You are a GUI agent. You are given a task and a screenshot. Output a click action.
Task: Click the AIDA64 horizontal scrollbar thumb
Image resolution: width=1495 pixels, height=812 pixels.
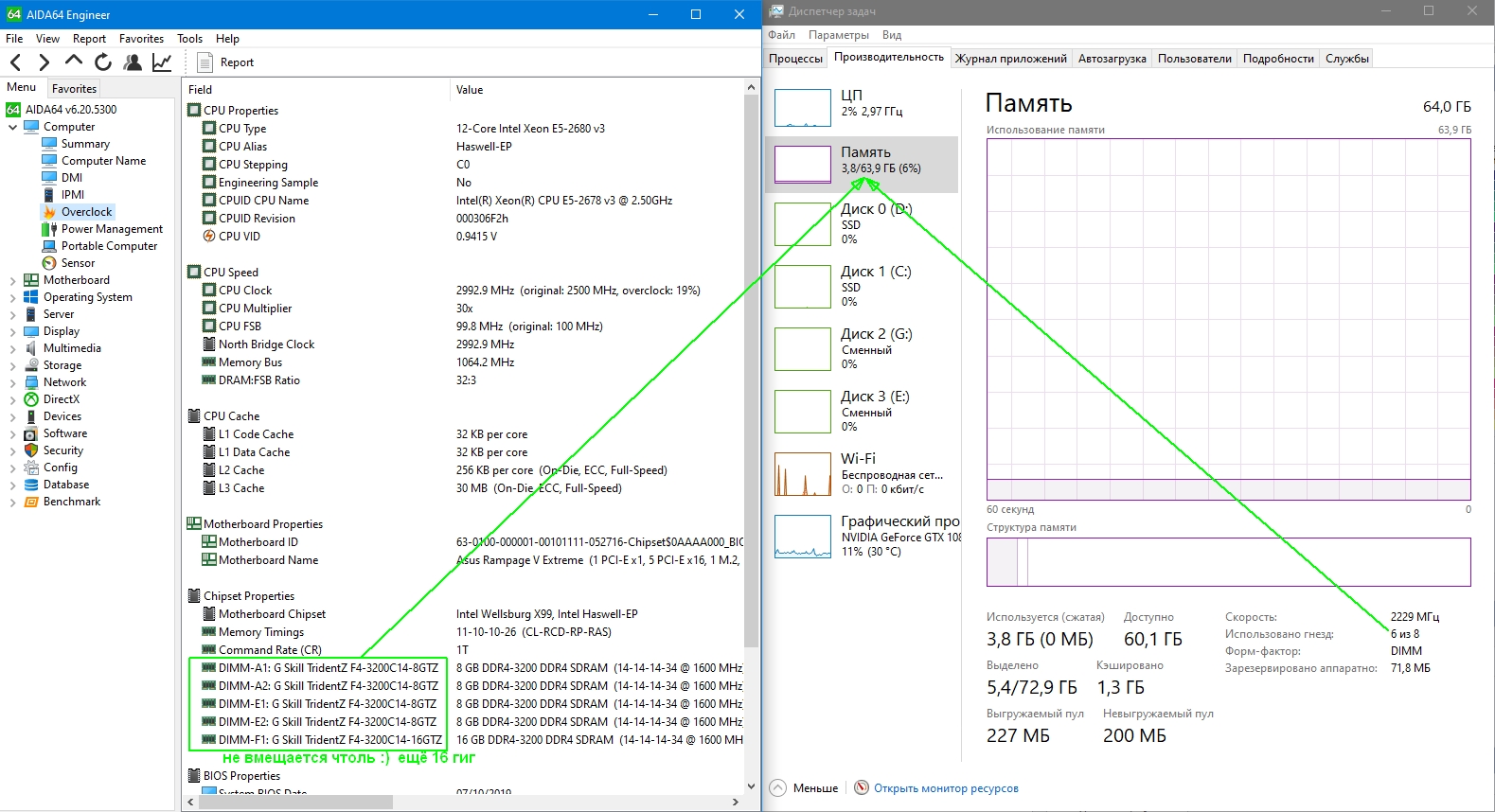pos(295,802)
